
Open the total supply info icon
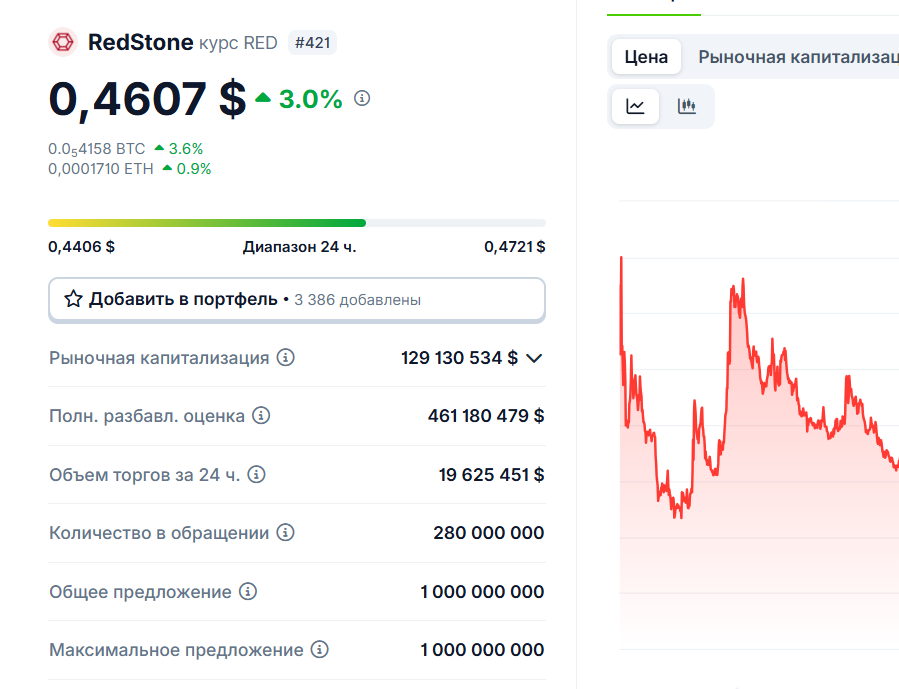[x=248, y=591]
